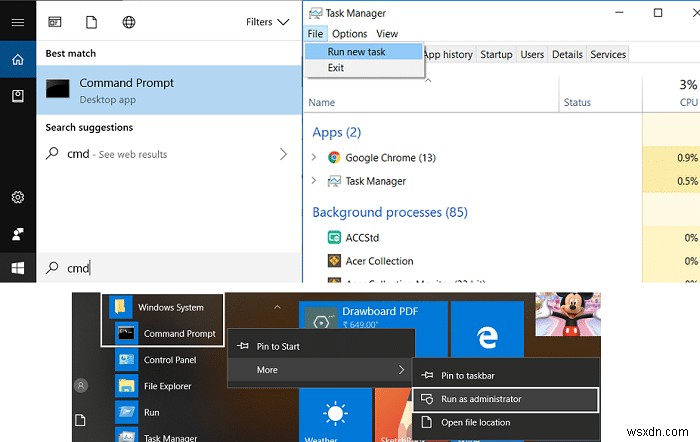Click the ACCStd process icon
The width and height of the screenshot is (700, 442).
tap(334, 237)
